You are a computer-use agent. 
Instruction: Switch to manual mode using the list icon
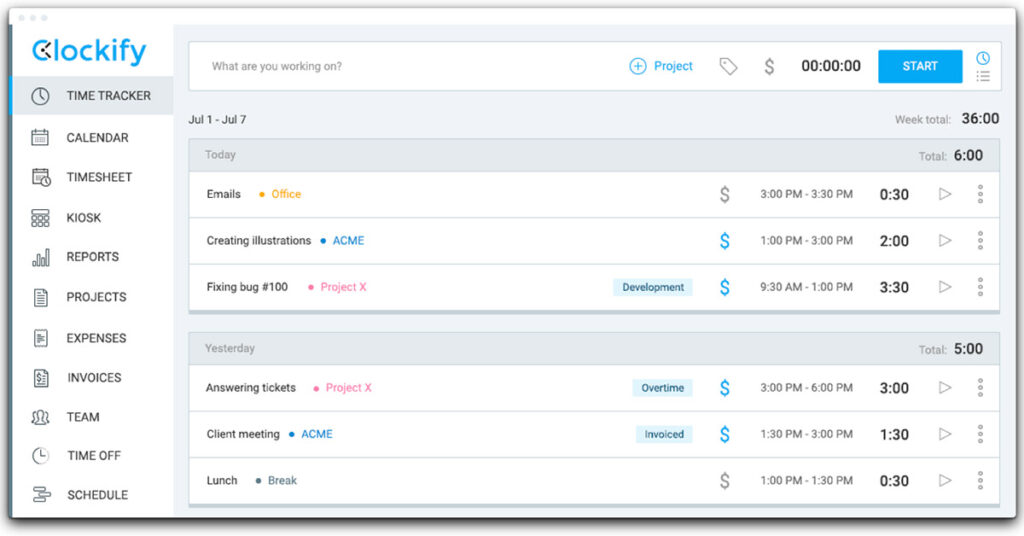983,76
